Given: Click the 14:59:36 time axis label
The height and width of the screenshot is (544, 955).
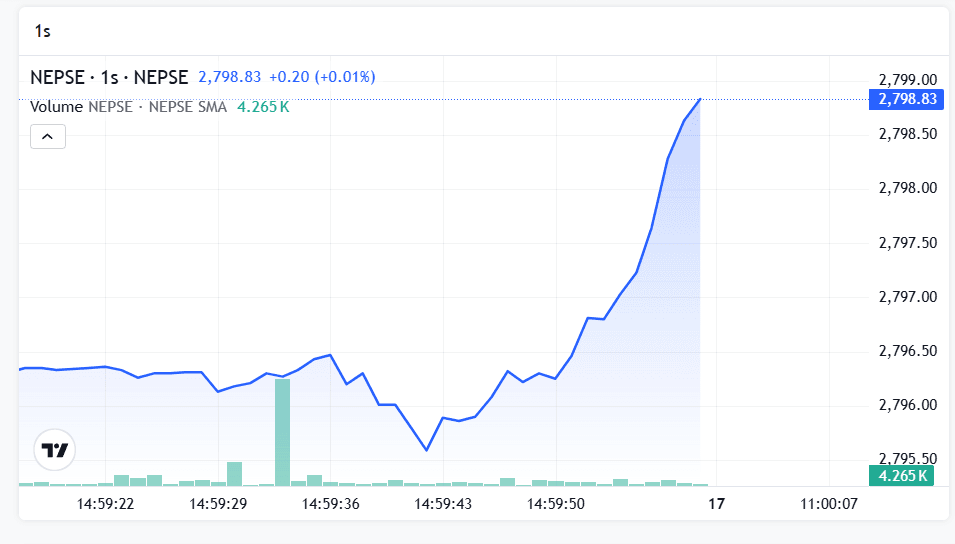Looking at the screenshot, I should tap(331, 504).
